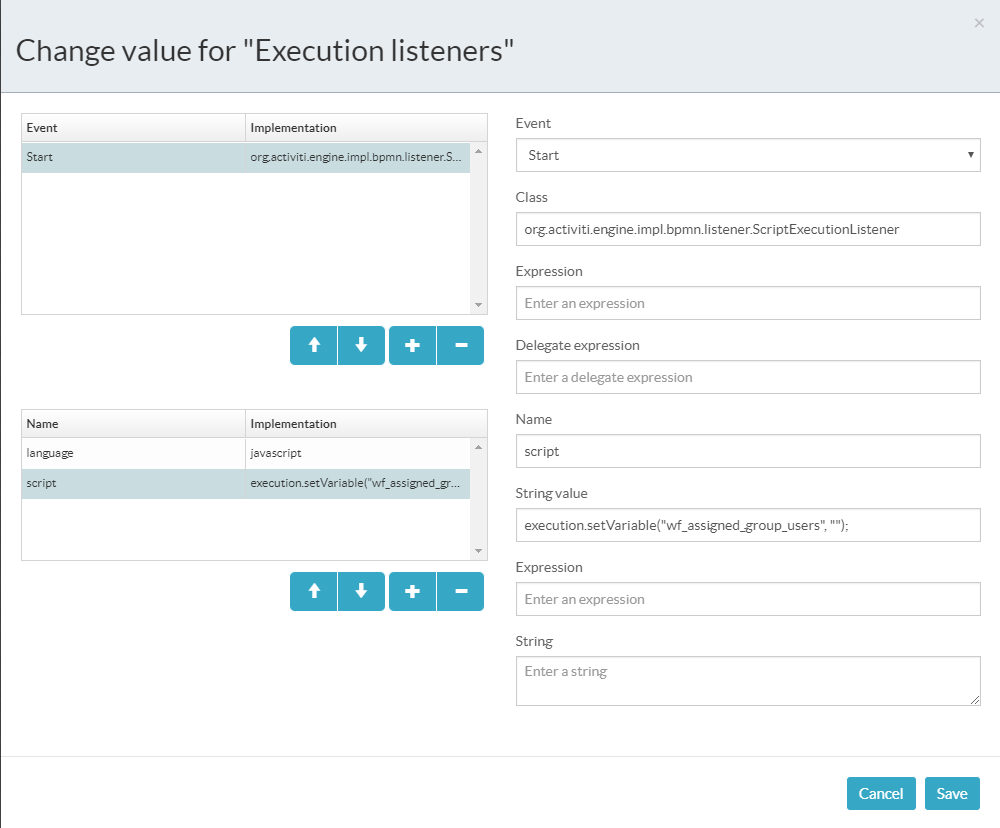This screenshot has width=1000, height=828.
Task: Move selected field up in fields table
Action: 314,592
